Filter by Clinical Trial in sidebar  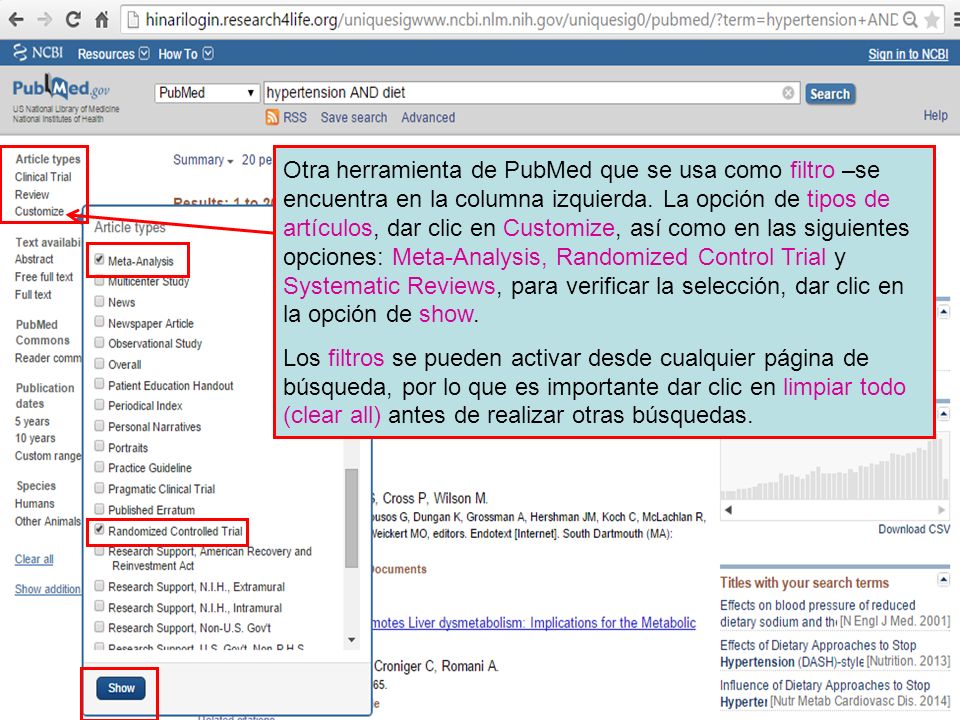(43, 177)
